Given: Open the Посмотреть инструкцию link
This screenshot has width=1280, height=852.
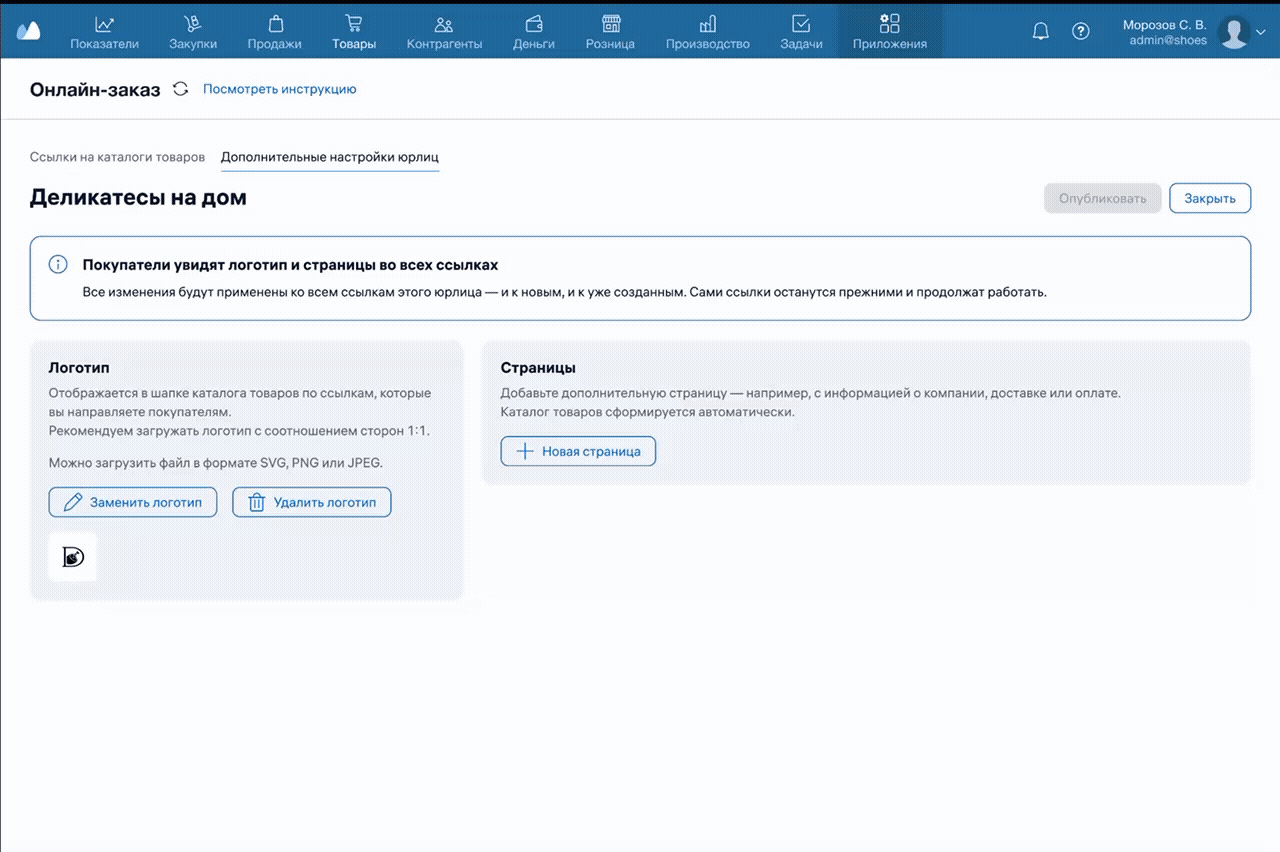Looking at the screenshot, I should point(279,89).
